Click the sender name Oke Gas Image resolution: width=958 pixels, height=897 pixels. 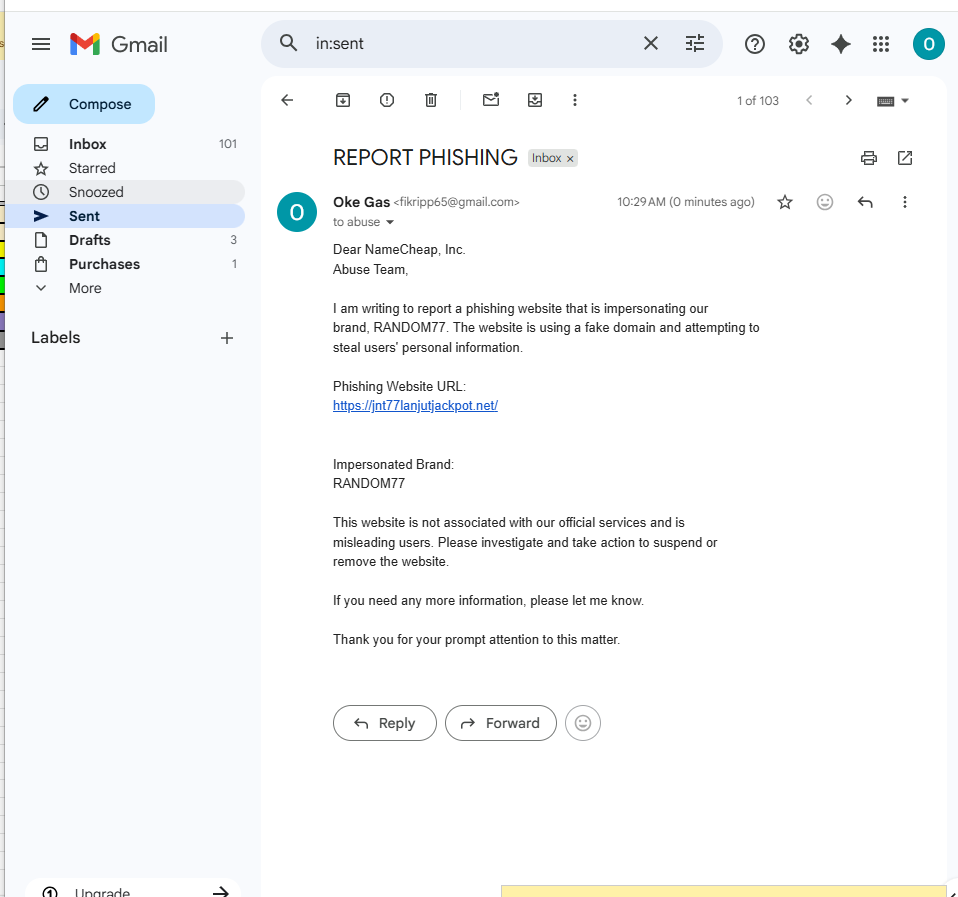click(x=361, y=202)
